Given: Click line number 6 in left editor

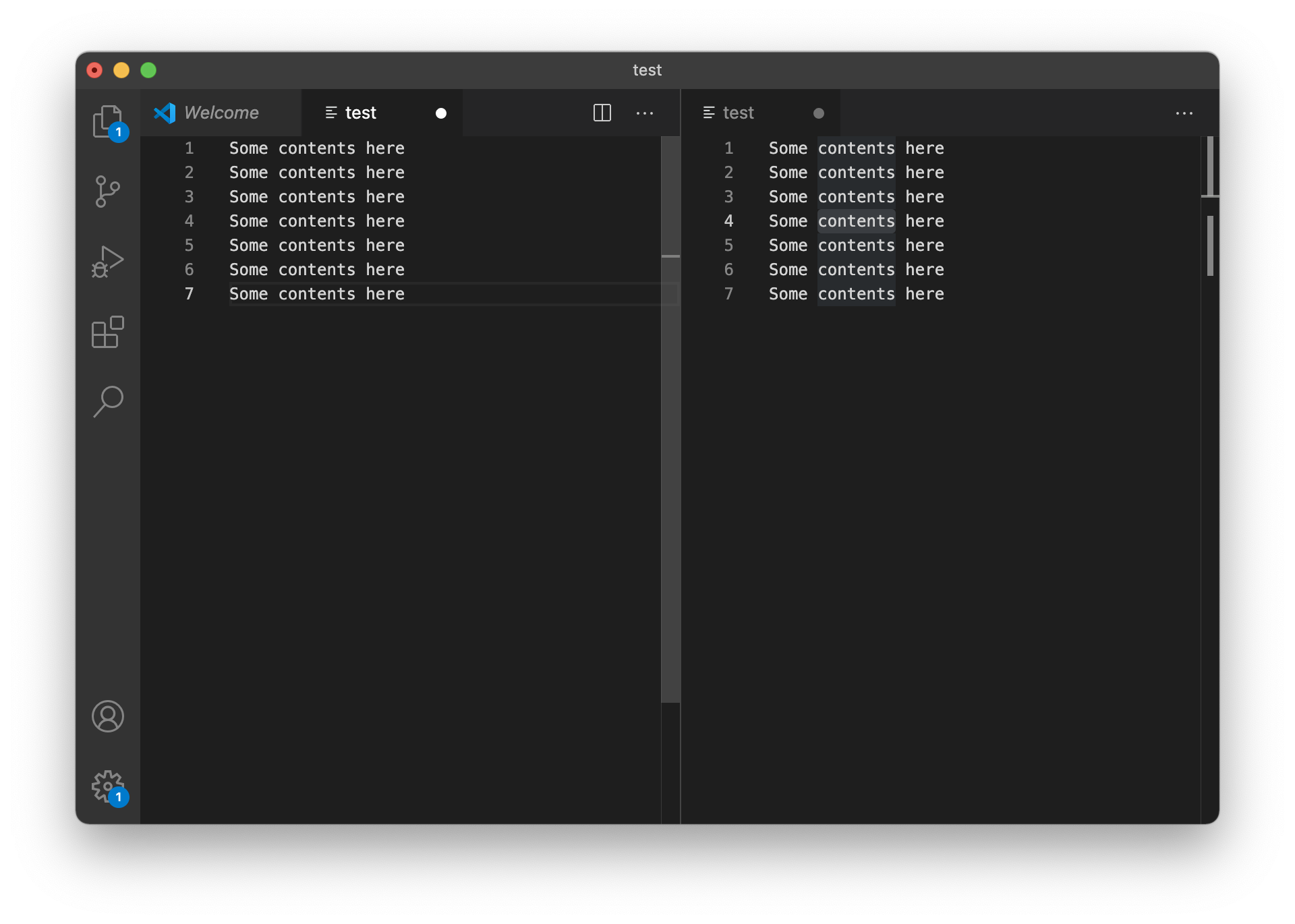Looking at the screenshot, I should coord(190,270).
